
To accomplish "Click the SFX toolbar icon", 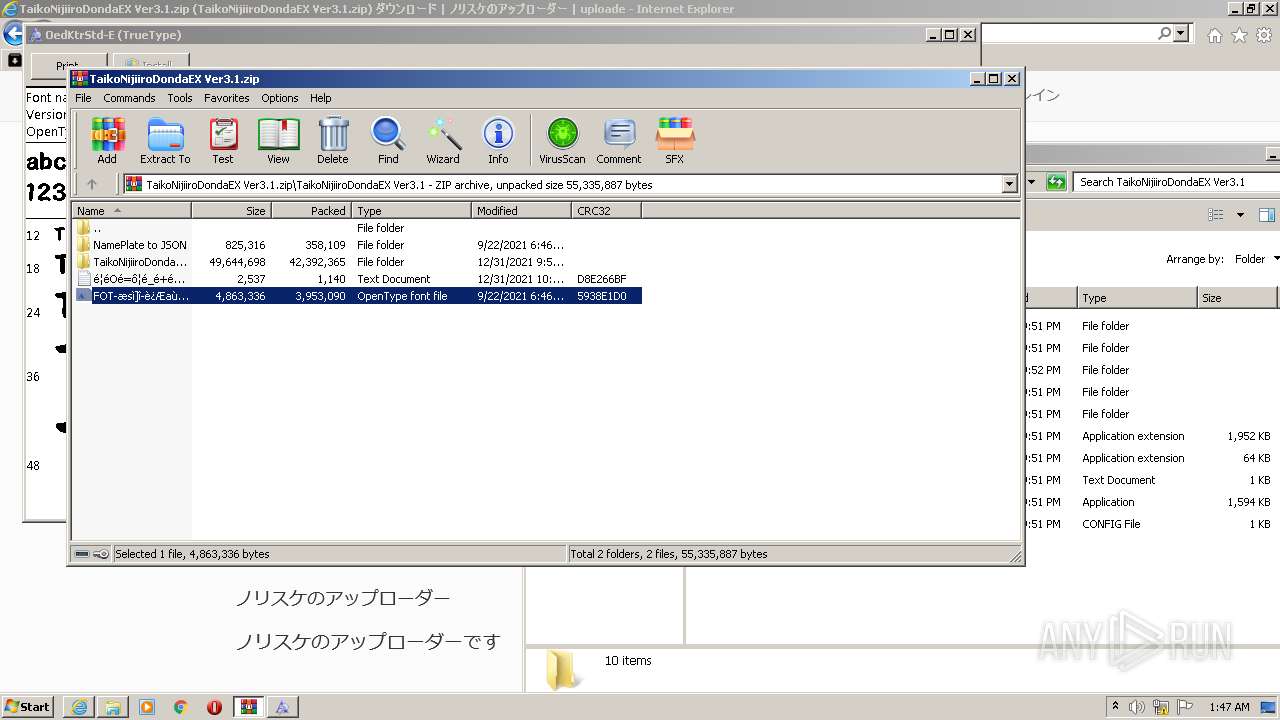I will pyautogui.click(x=675, y=141).
